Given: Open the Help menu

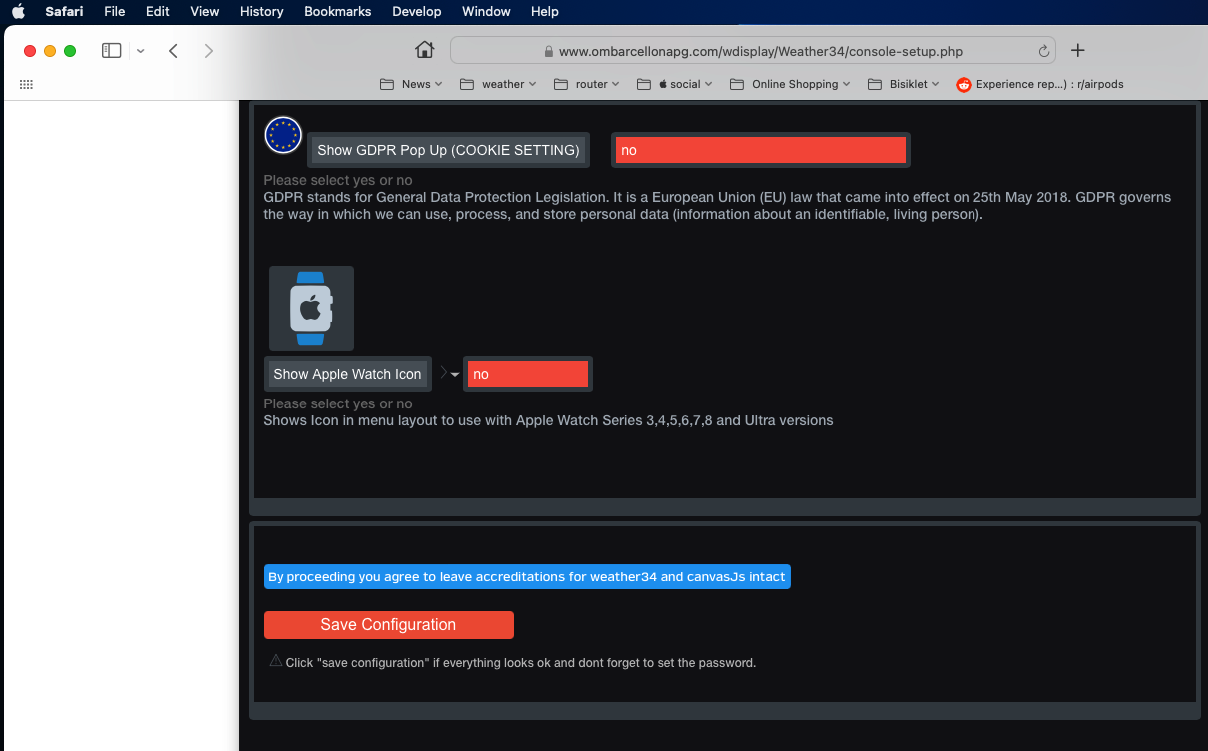Looking at the screenshot, I should coord(545,12).
